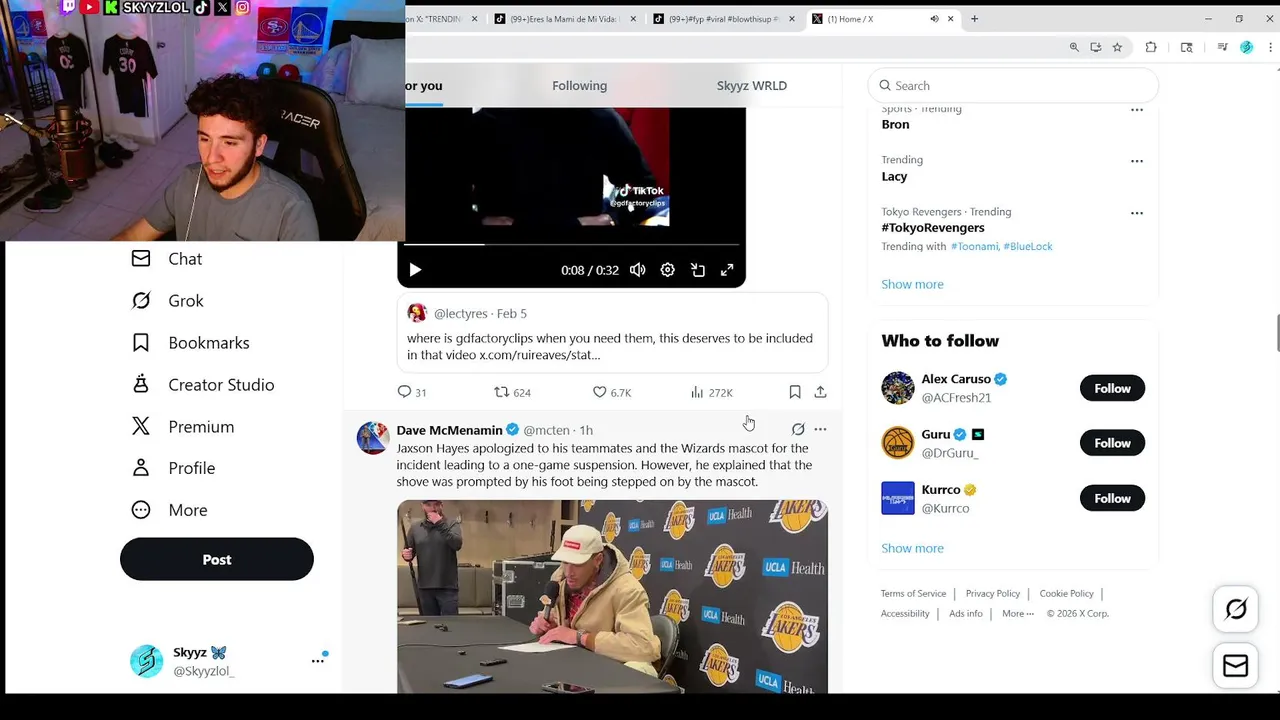1280x720 pixels.
Task: Bookmark the post with 272K views
Action: [x=795, y=392]
